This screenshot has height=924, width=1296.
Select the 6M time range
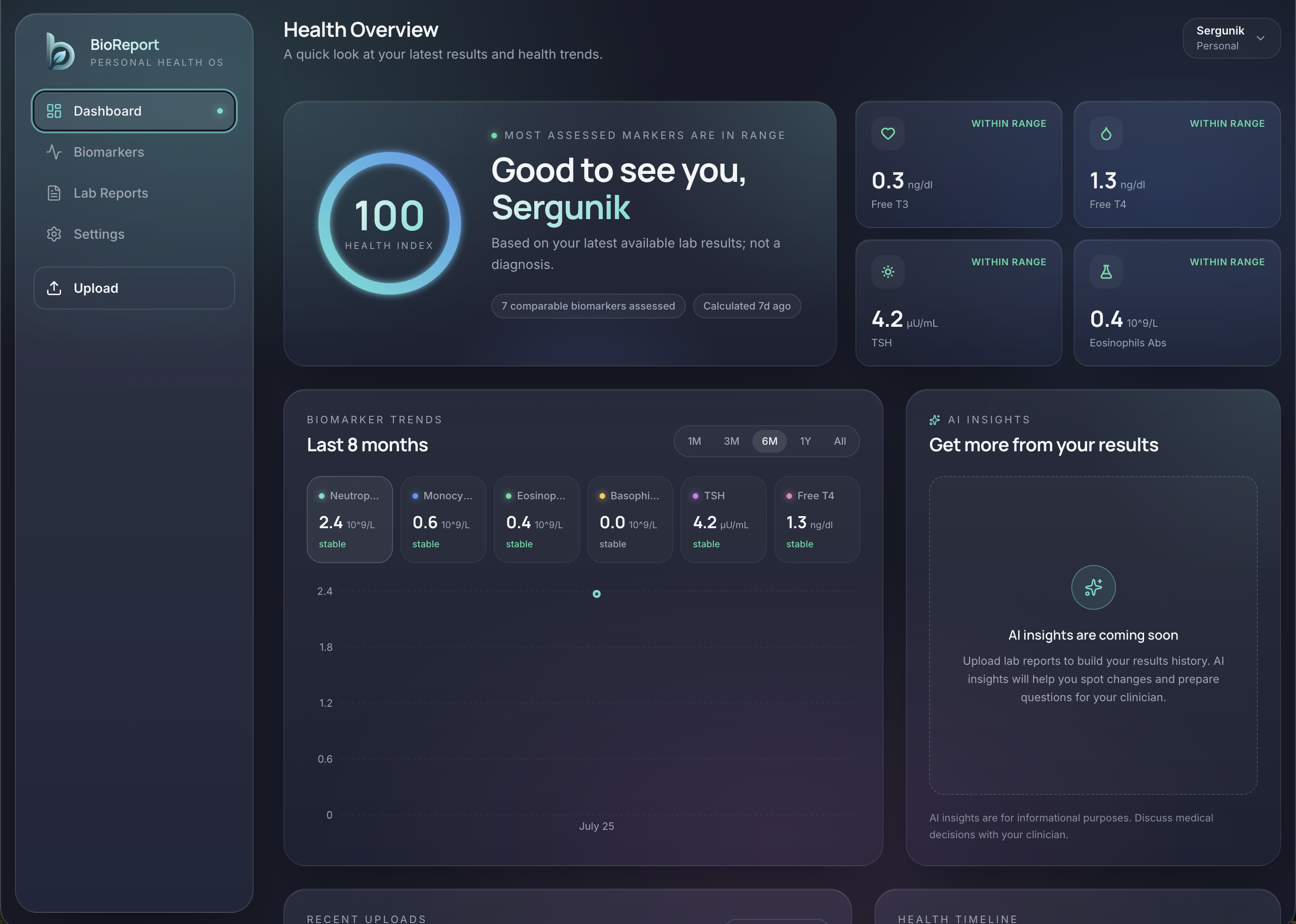(x=769, y=441)
